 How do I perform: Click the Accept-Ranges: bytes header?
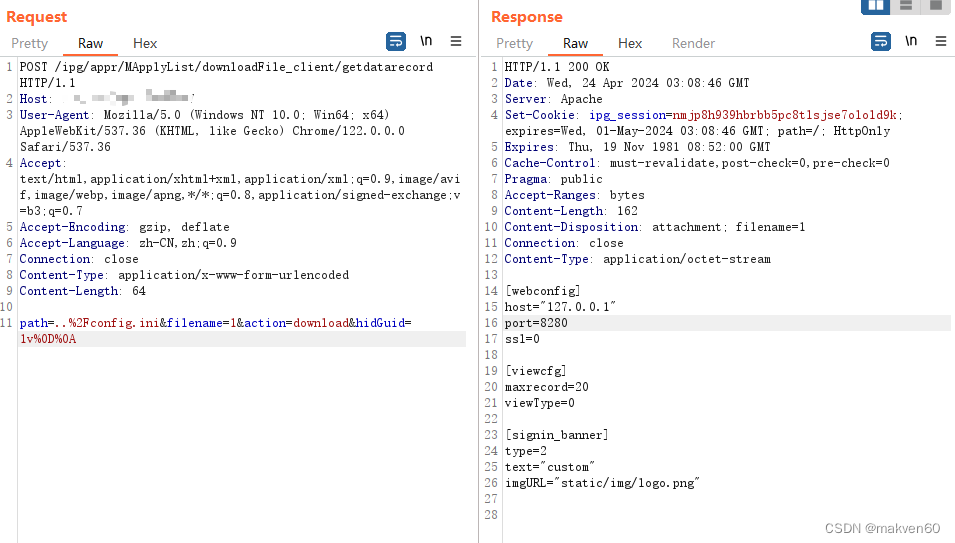(574, 195)
